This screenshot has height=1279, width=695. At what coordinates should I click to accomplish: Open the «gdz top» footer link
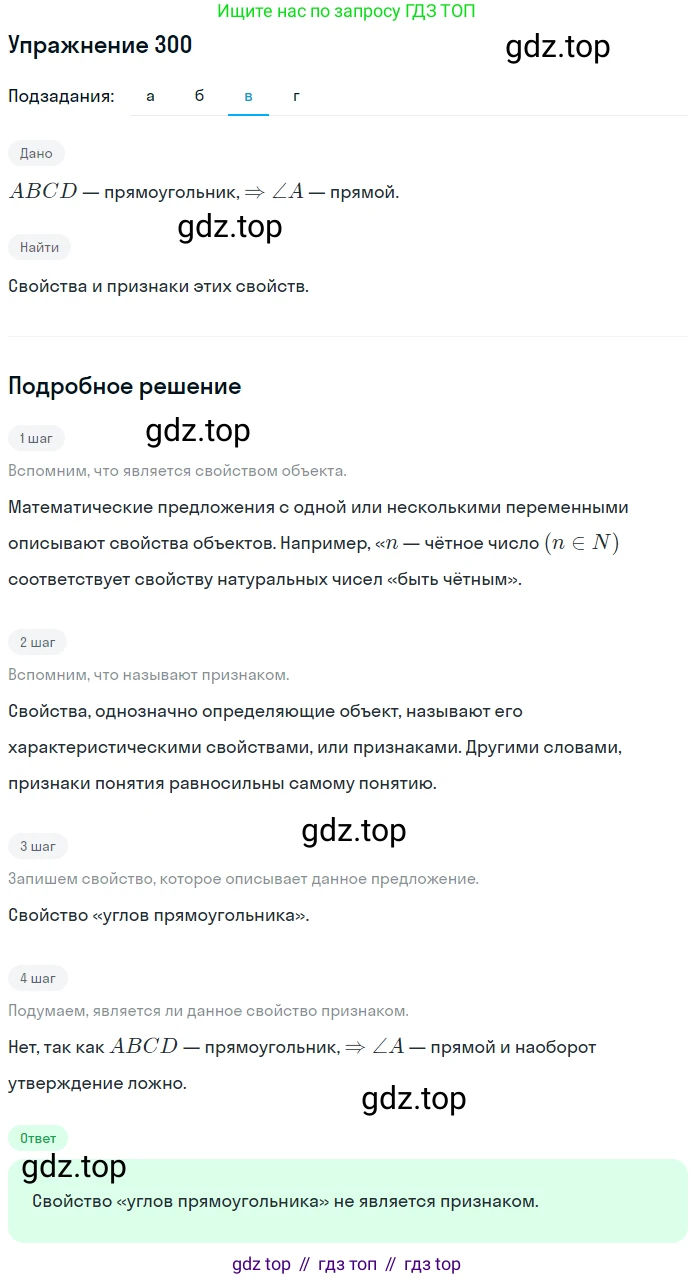point(261,1264)
